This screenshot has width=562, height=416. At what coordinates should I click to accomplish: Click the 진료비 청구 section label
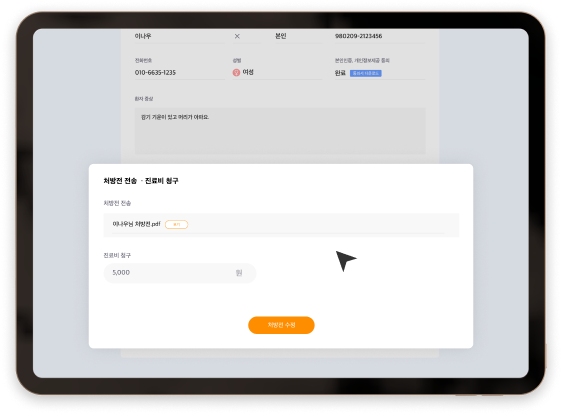117,255
